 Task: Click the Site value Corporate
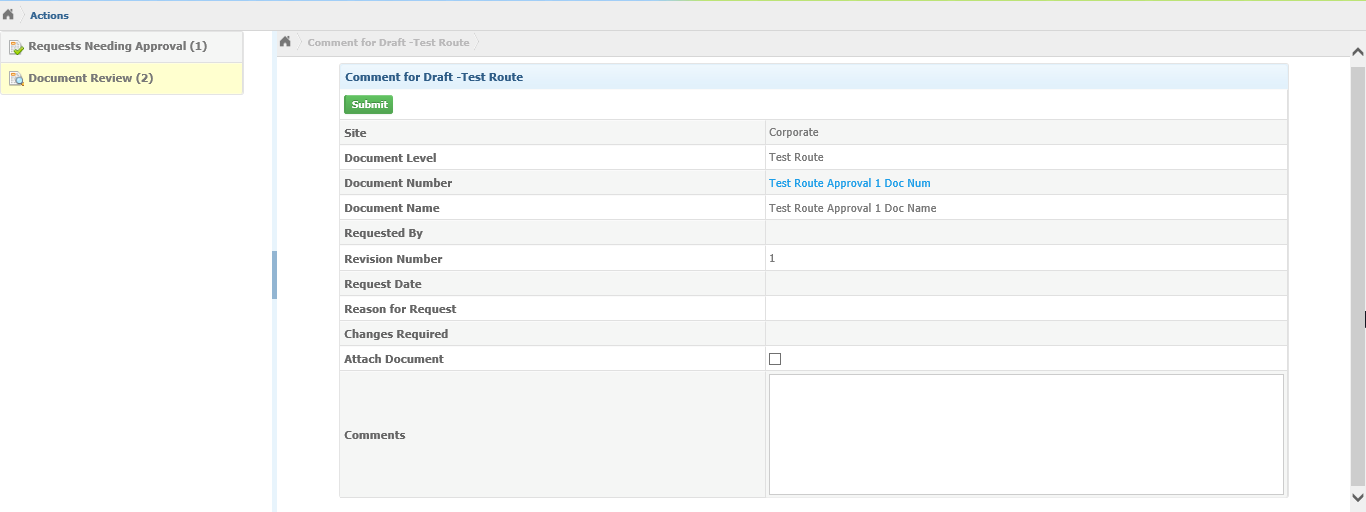point(793,132)
